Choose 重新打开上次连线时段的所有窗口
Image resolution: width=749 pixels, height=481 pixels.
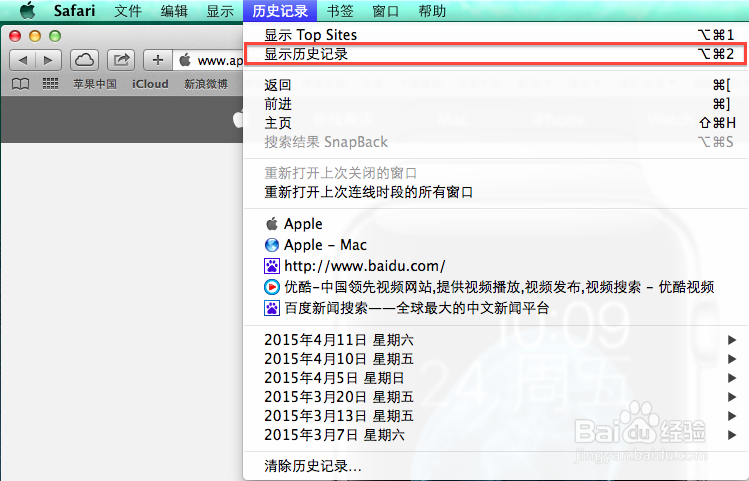495,192
